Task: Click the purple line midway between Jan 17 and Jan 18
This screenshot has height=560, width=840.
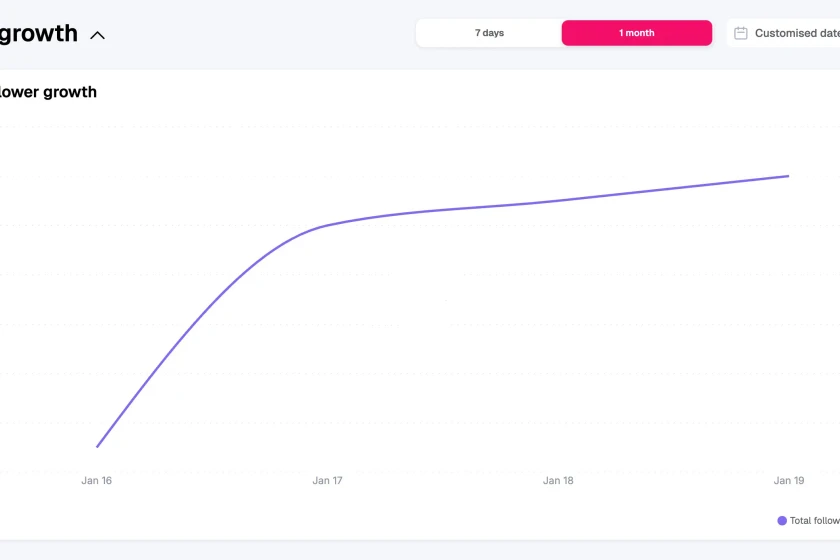Action: (x=442, y=209)
